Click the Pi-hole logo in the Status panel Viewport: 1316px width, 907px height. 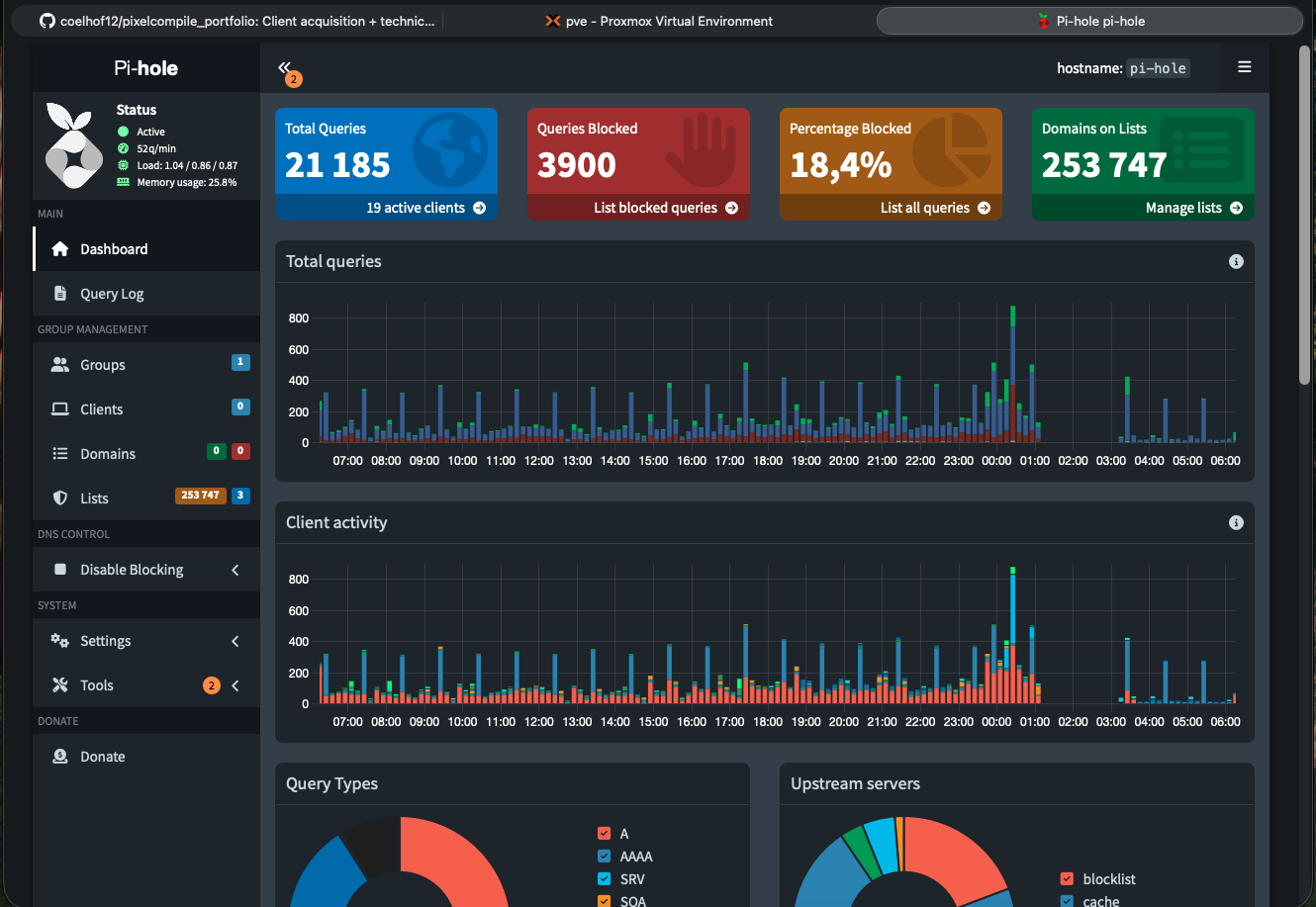(x=74, y=145)
